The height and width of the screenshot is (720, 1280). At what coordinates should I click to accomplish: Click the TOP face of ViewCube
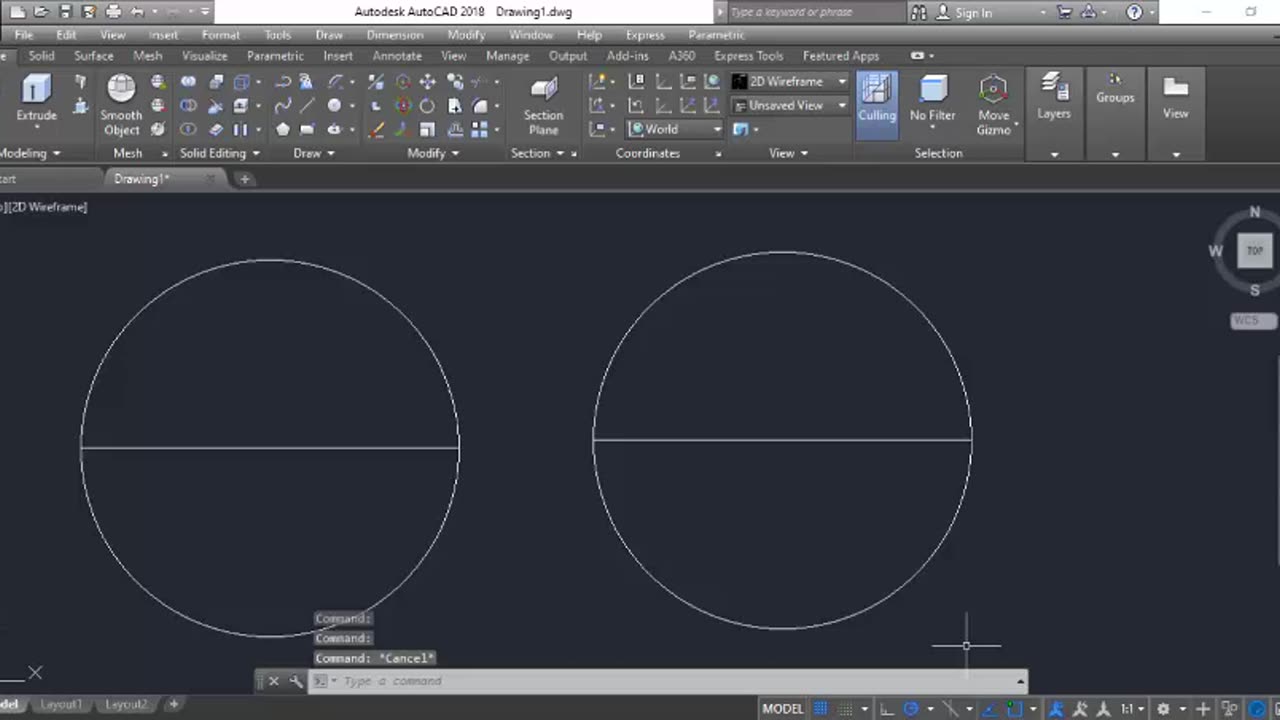click(1255, 251)
